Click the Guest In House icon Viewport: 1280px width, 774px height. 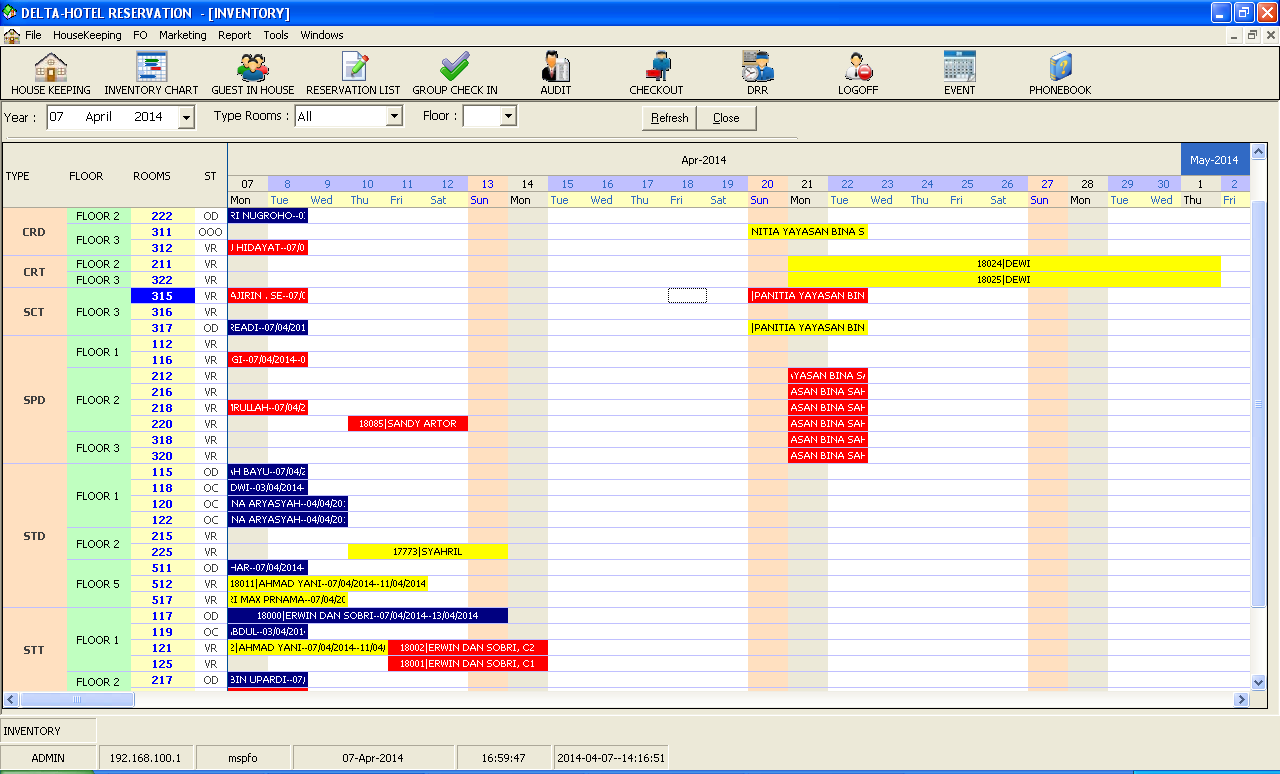pos(252,68)
